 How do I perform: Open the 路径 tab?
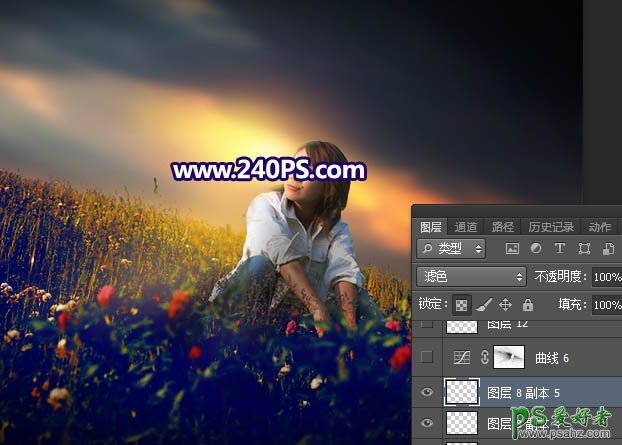pyautogui.click(x=503, y=227)
